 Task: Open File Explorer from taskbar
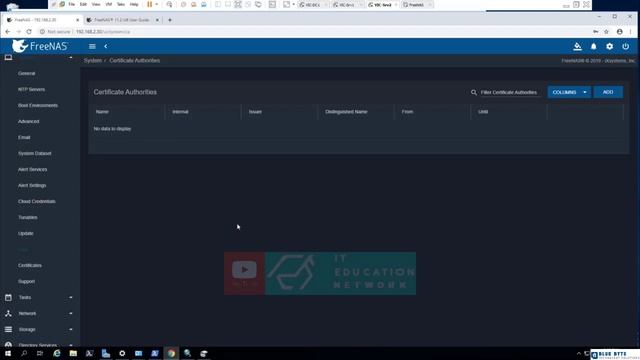(73, 353)
